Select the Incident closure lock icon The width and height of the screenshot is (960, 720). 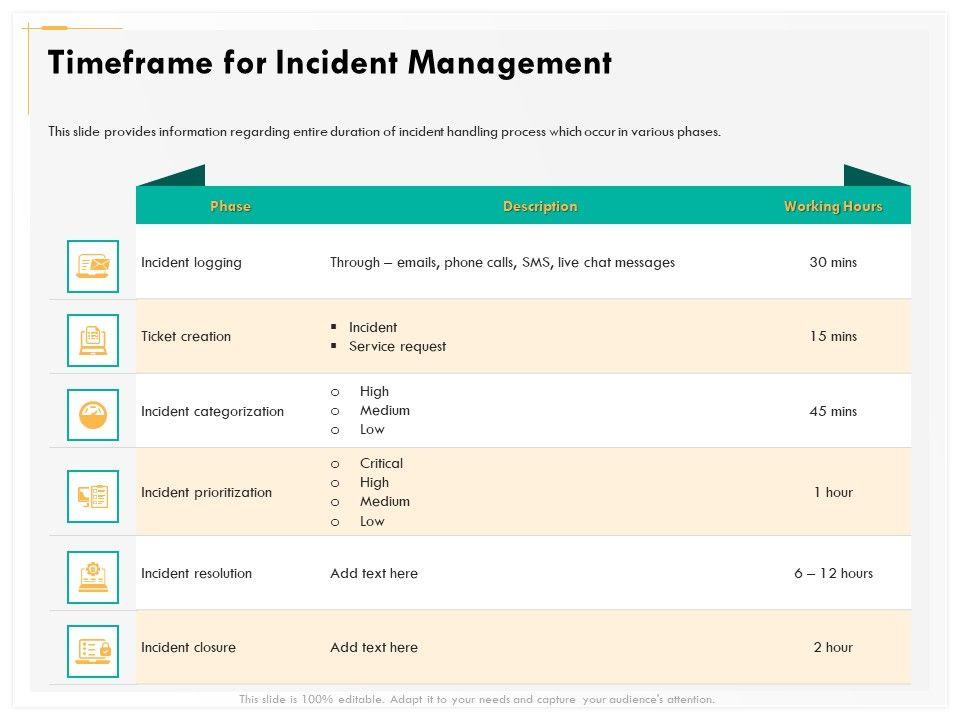coord(93,651)
